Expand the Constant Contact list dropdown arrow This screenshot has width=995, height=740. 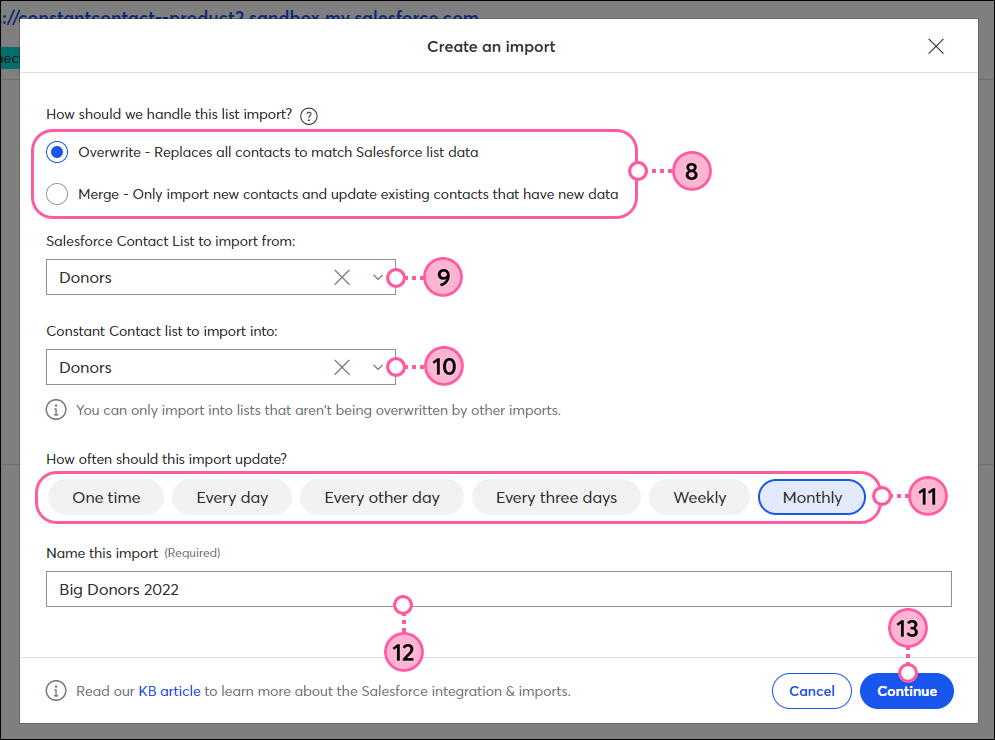pyautogui.click(x=377, y=367)
